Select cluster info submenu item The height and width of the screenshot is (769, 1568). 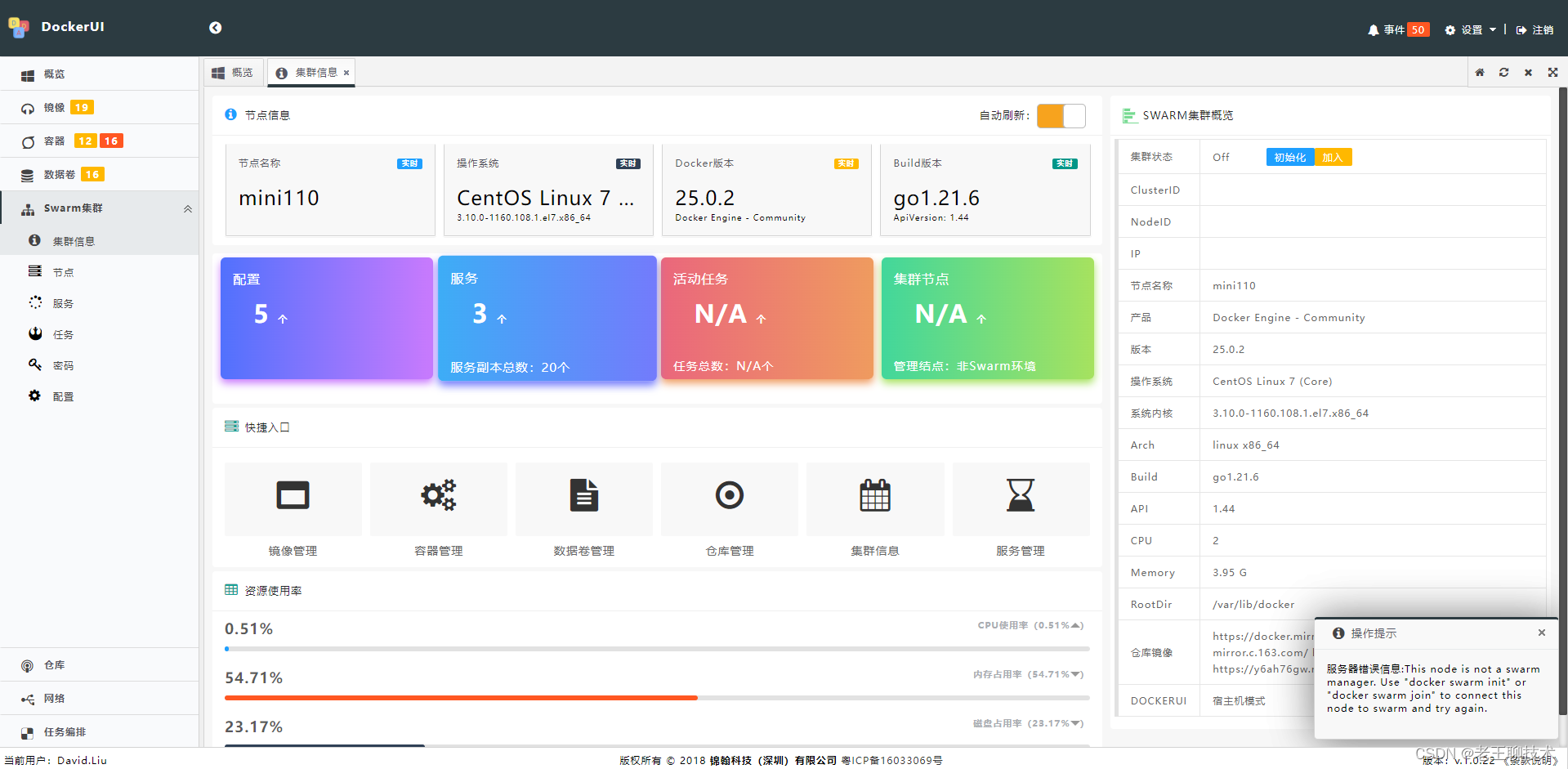[99, 241]
